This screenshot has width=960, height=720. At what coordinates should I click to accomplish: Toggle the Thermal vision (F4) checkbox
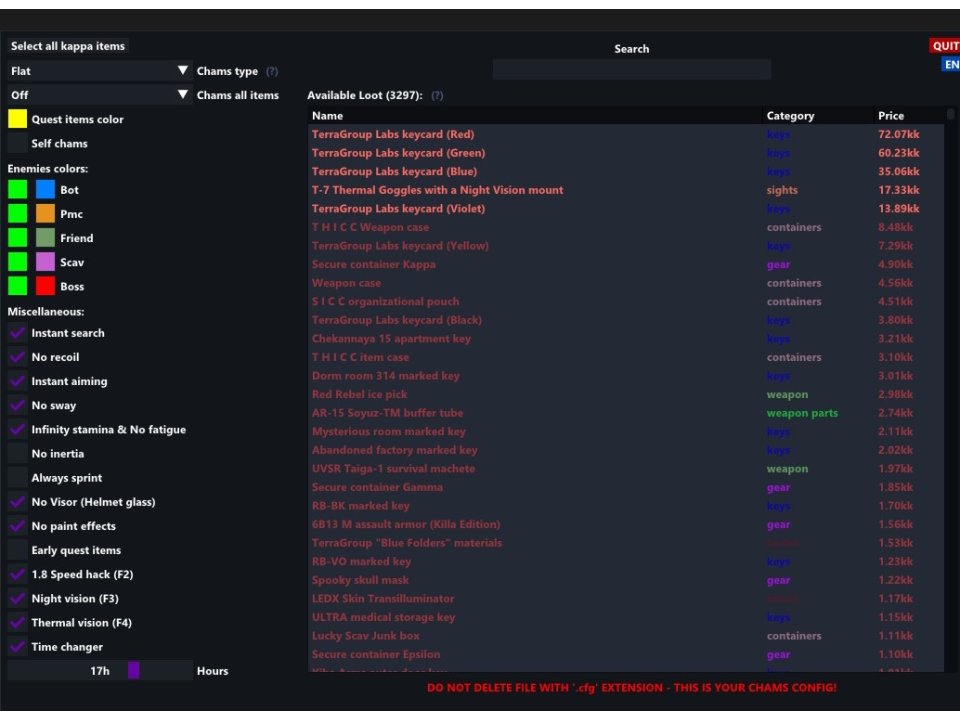coord(18,623)
